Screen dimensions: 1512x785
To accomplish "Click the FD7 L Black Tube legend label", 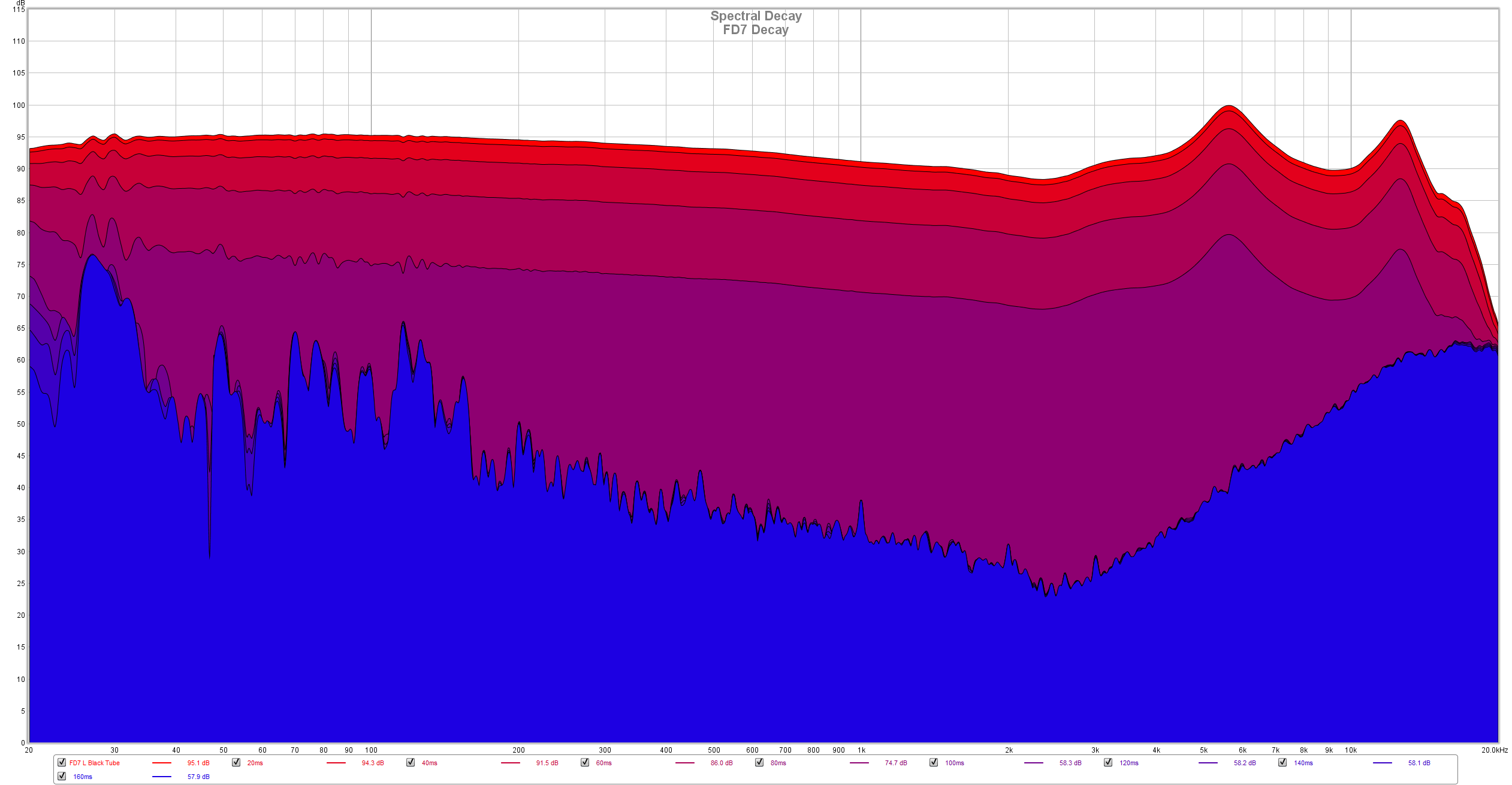I will [95, 763].
